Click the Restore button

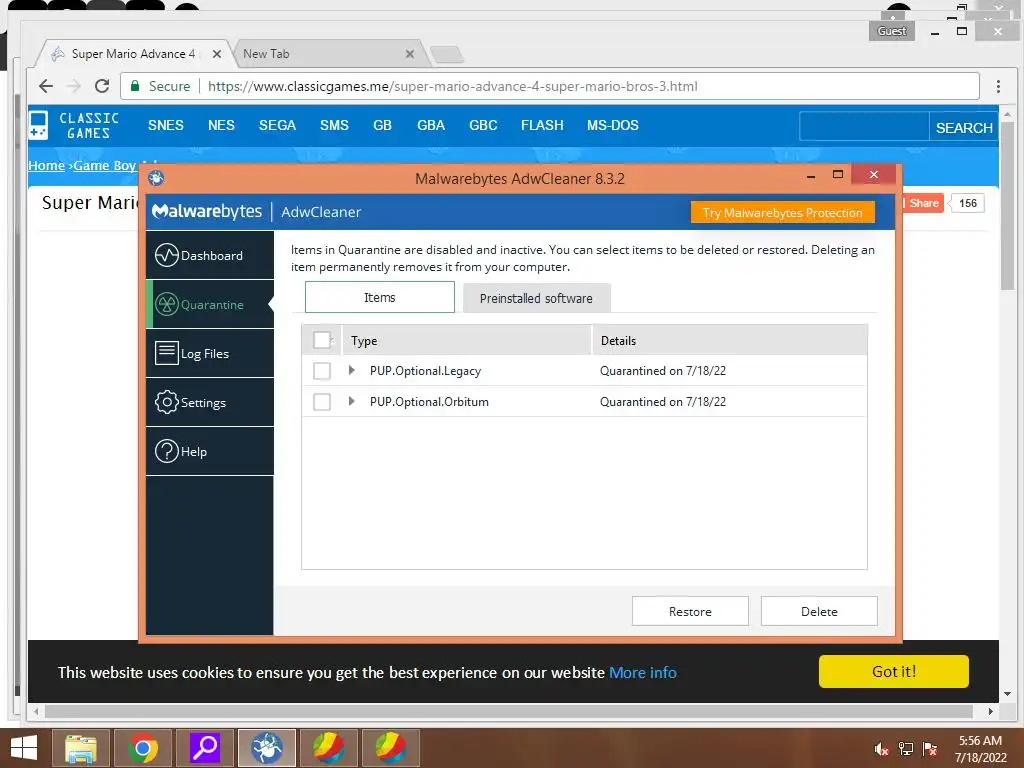click(690, 611)
